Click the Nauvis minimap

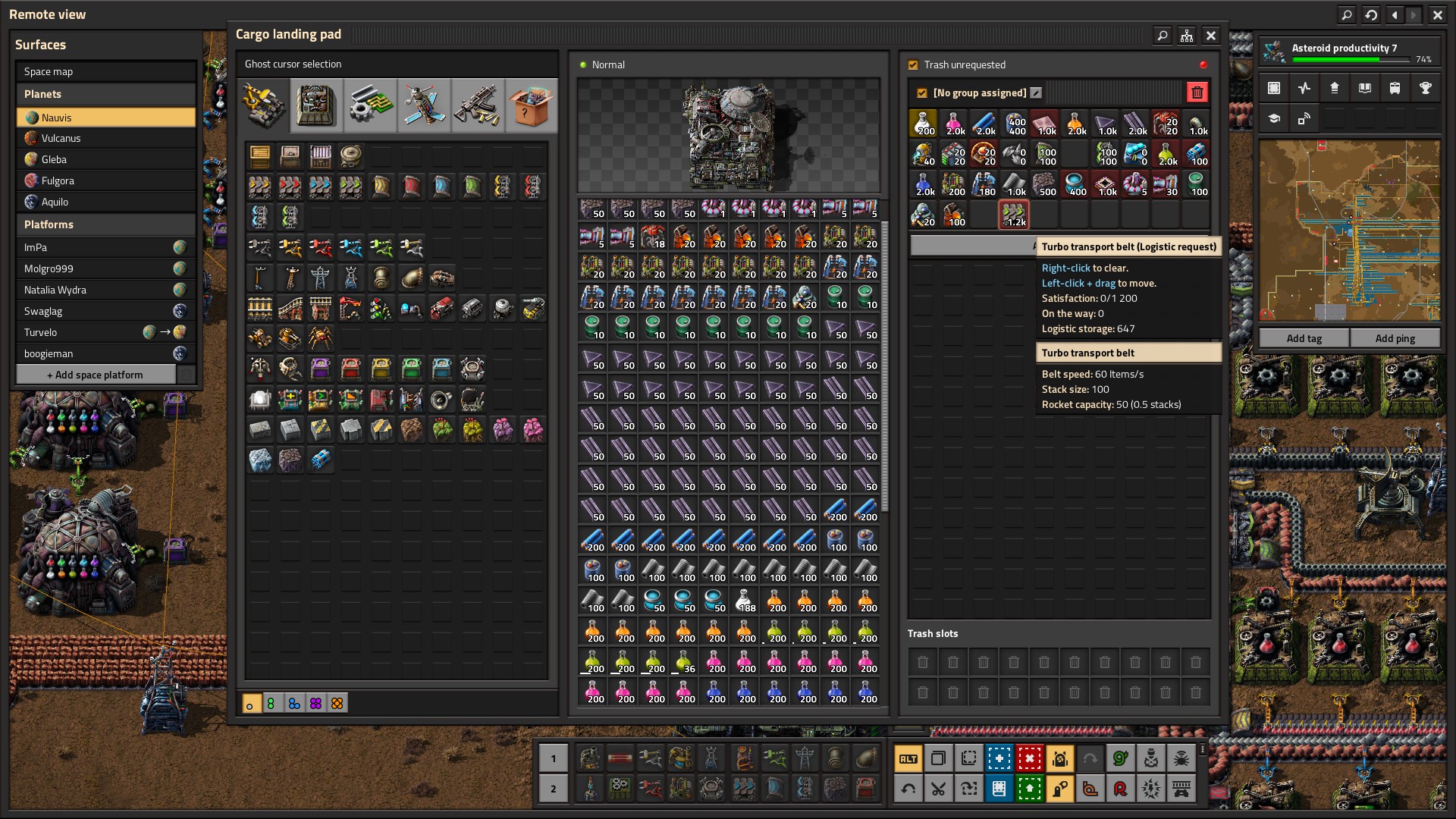(x=1350, y=231)
